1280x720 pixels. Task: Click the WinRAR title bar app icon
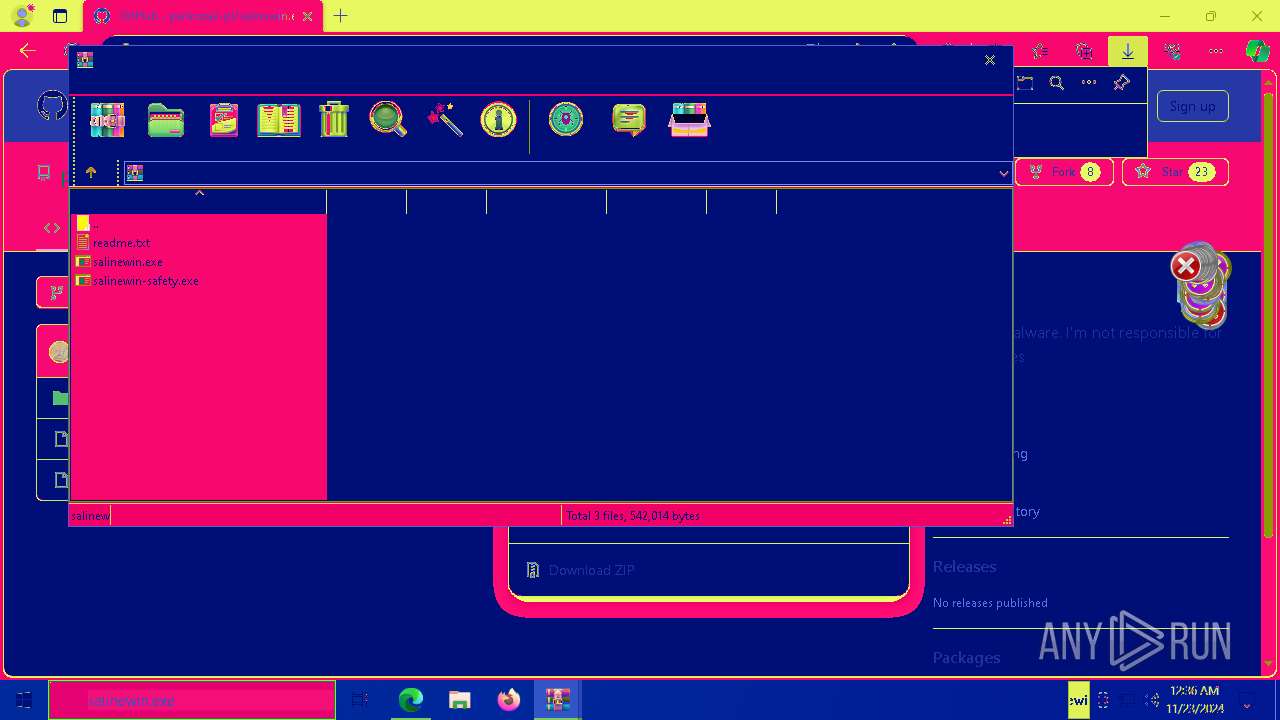pos(85,60)
